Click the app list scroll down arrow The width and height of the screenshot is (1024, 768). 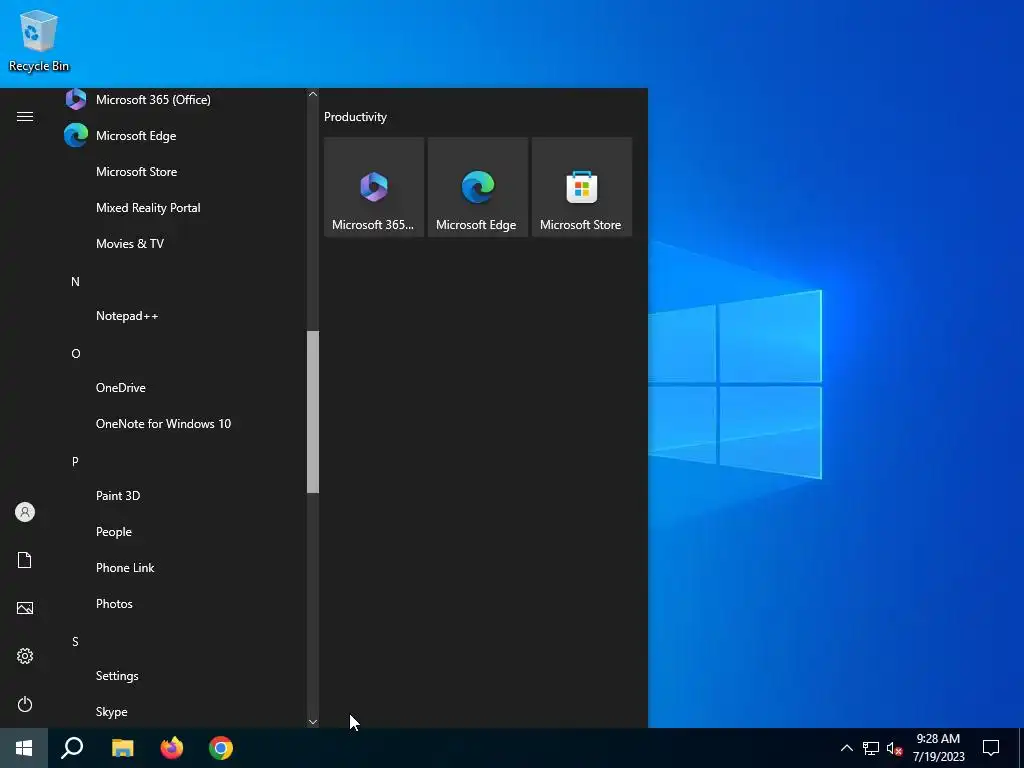pyautogui.click(x=313, y=722)
